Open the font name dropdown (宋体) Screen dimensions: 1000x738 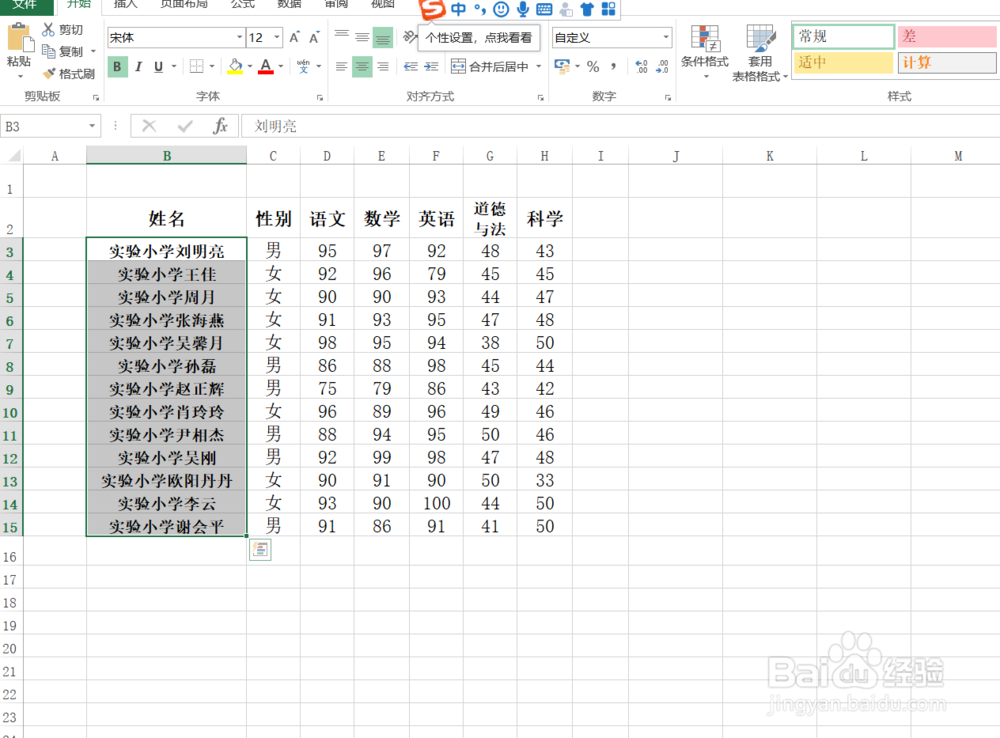click(x=239, y=38)
